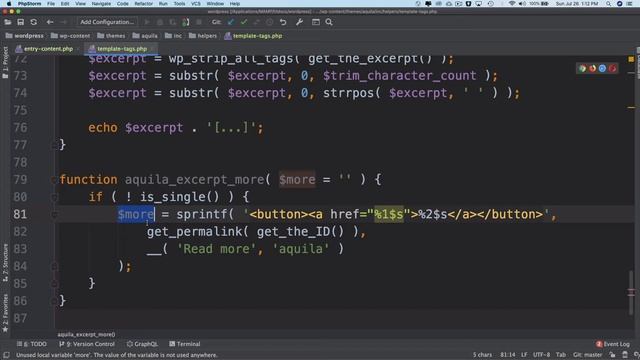This screenshot has width=640, height=360.
Task: Click the Listen for PHP Debug Connections icon
Action: 186,22
